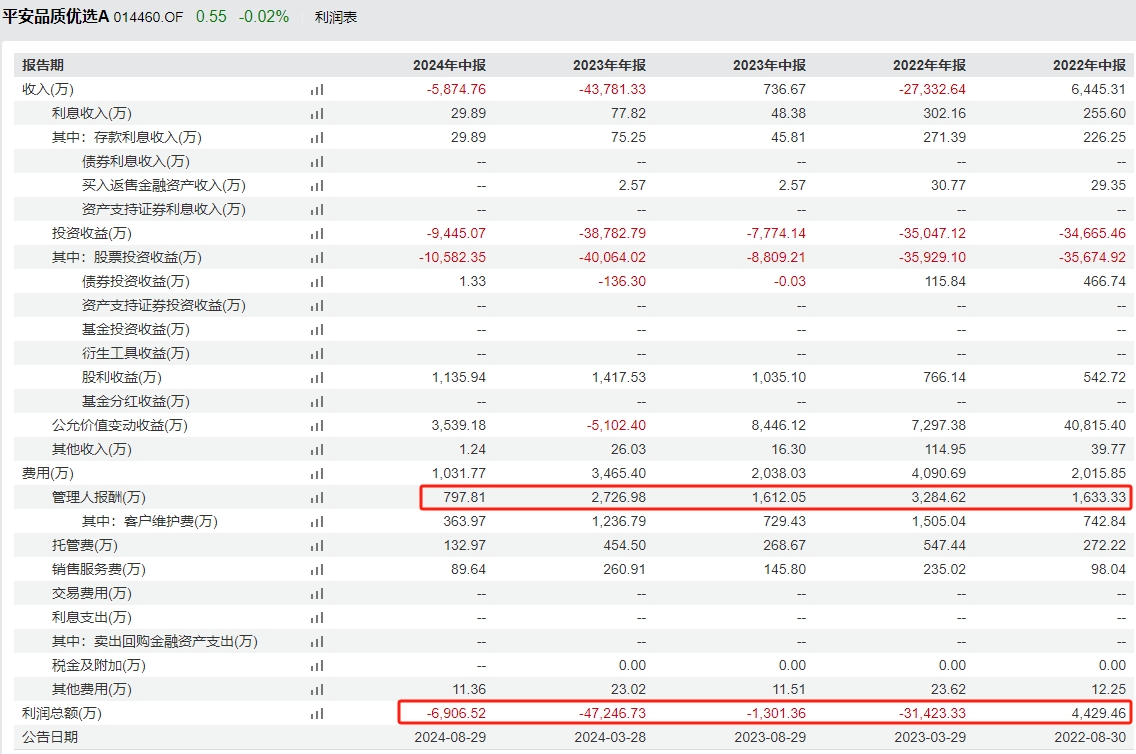Viewport: 1136px width, 754px height.
Task: Click value 547.44 in 托管费 row
Action: [945, 545]
